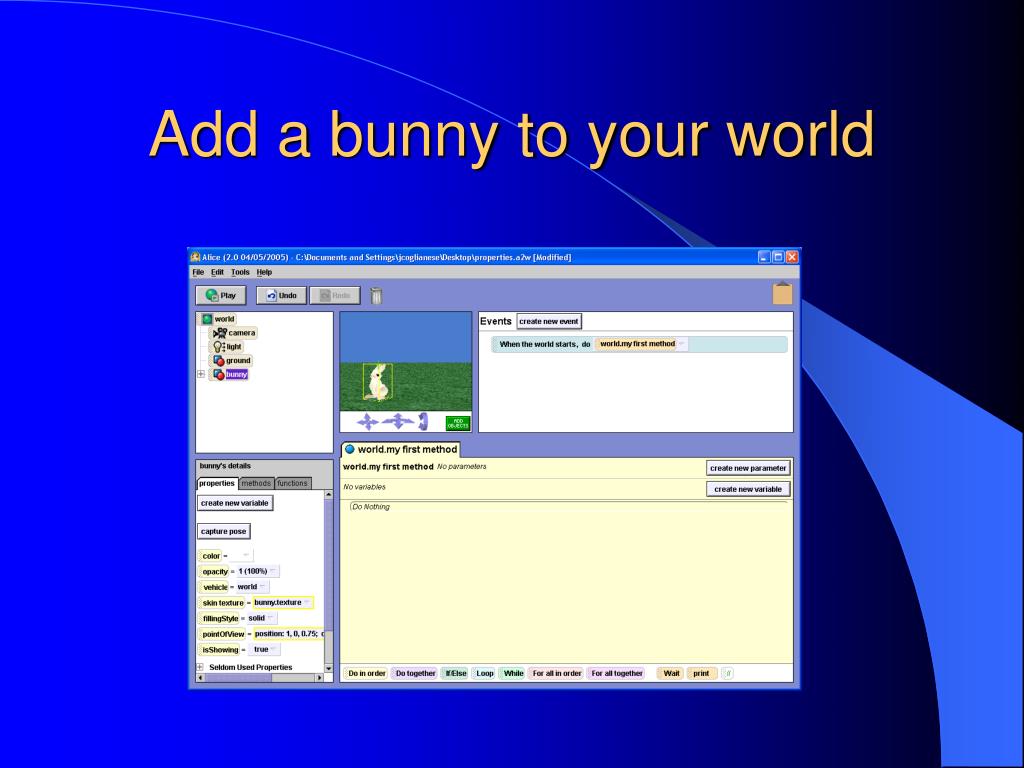This screenshot has height=768, width=1024.
Task: Click details panel scroll left arrow
Action: coord(200,678)
